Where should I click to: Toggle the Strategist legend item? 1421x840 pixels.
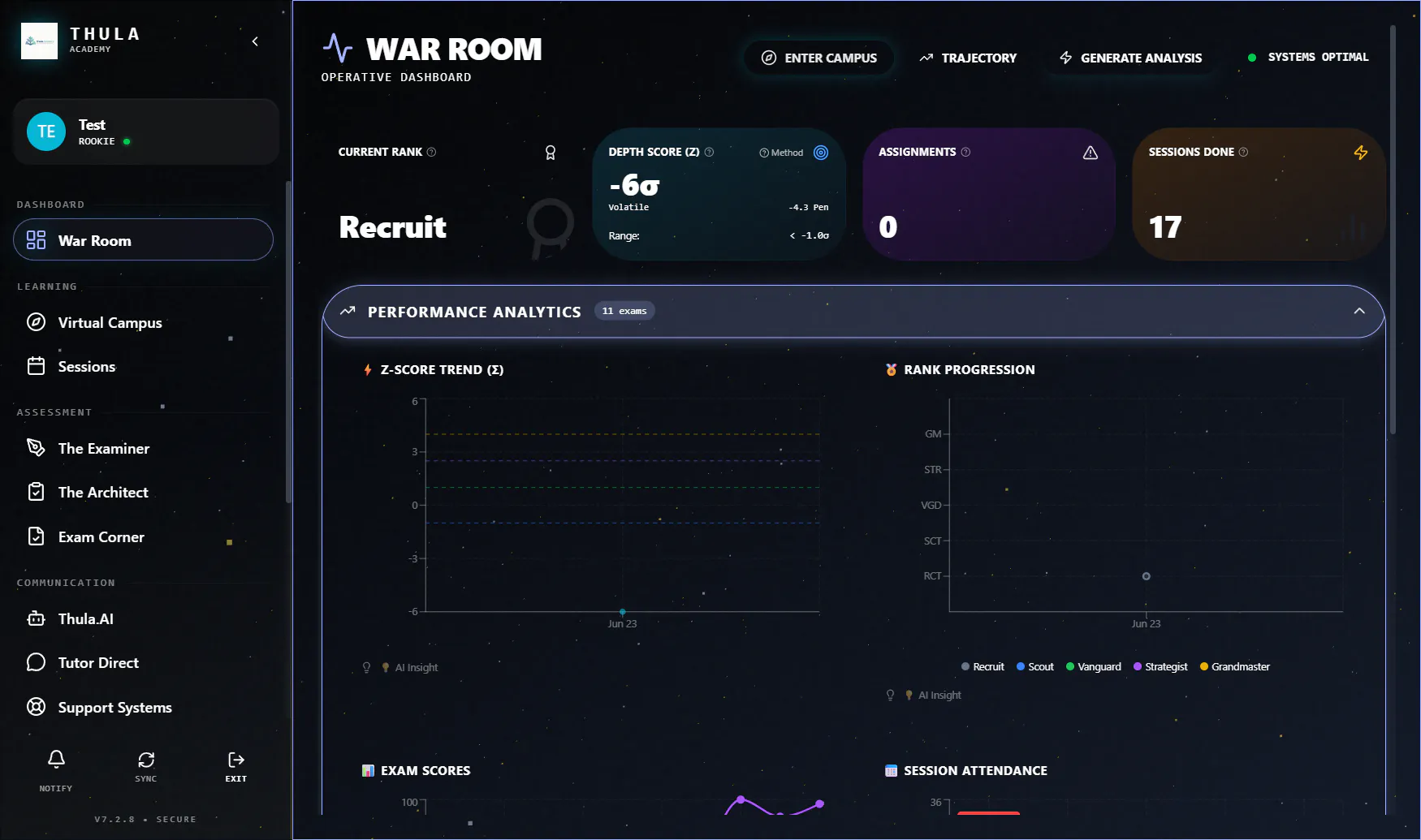click(x=1160, y=666)
